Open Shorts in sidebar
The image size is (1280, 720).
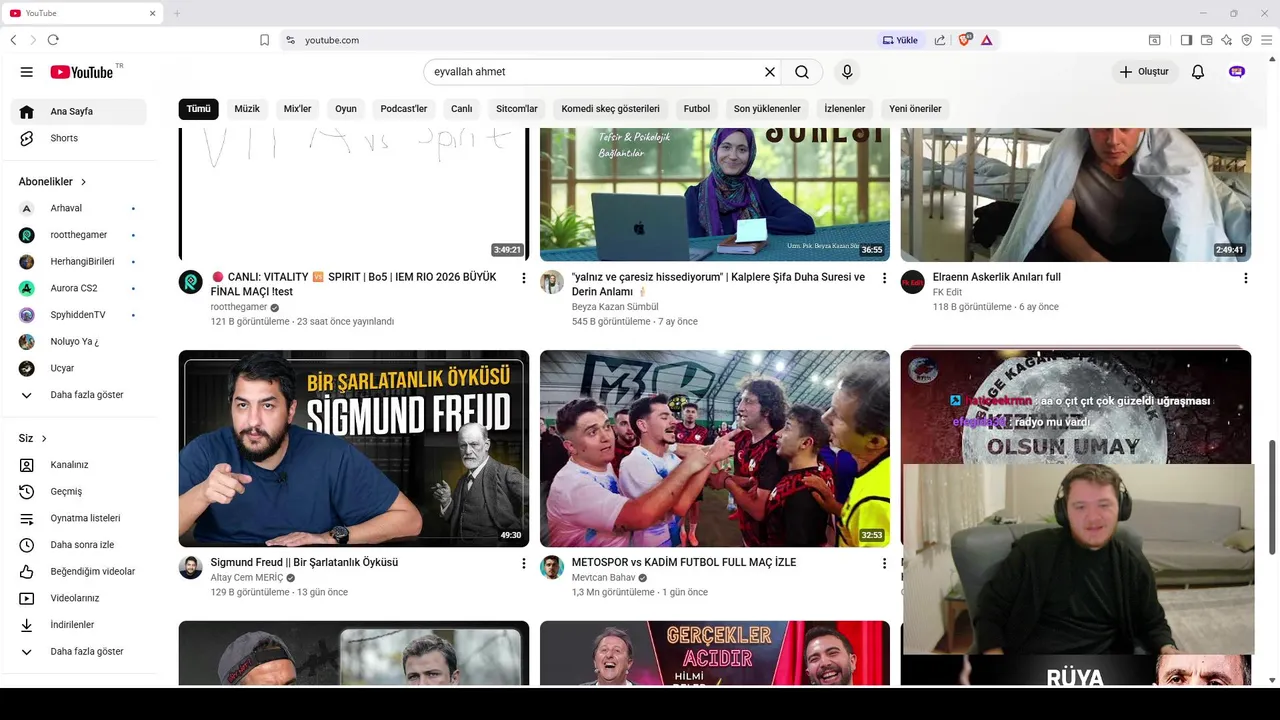coord(78,138)
